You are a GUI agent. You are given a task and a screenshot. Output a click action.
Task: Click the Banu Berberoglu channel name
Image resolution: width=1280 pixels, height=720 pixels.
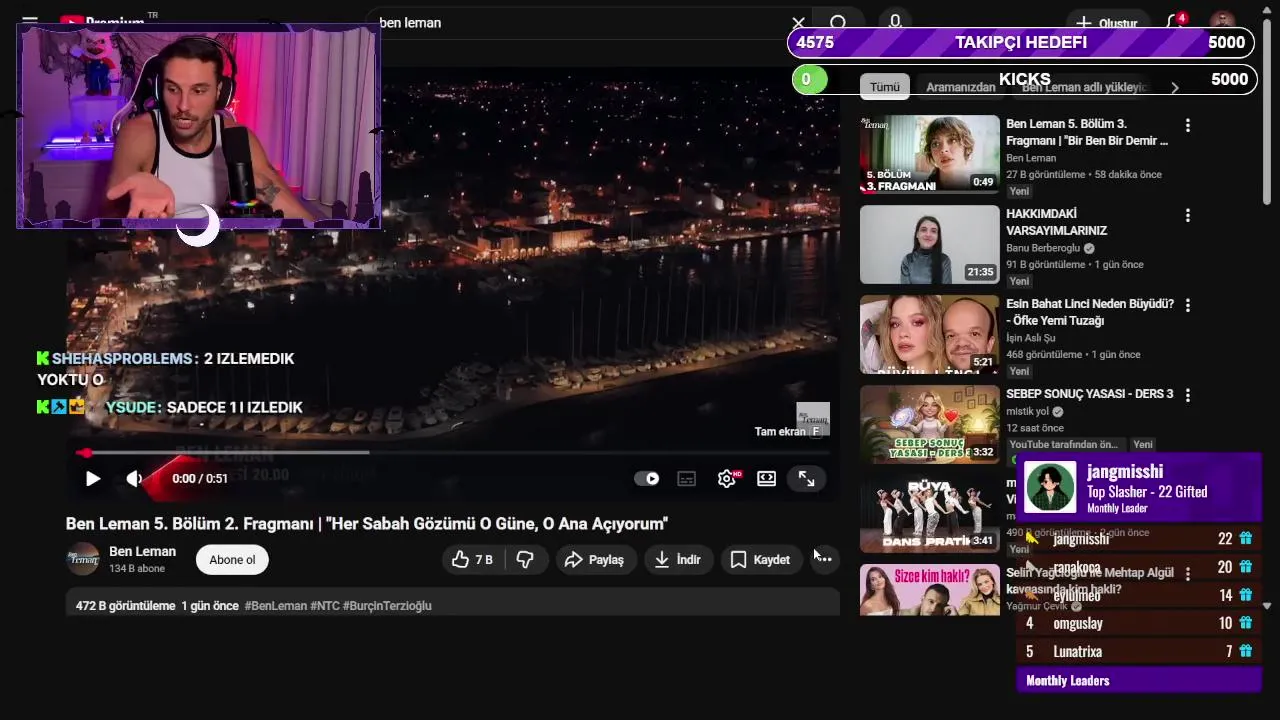point(1043,249)
